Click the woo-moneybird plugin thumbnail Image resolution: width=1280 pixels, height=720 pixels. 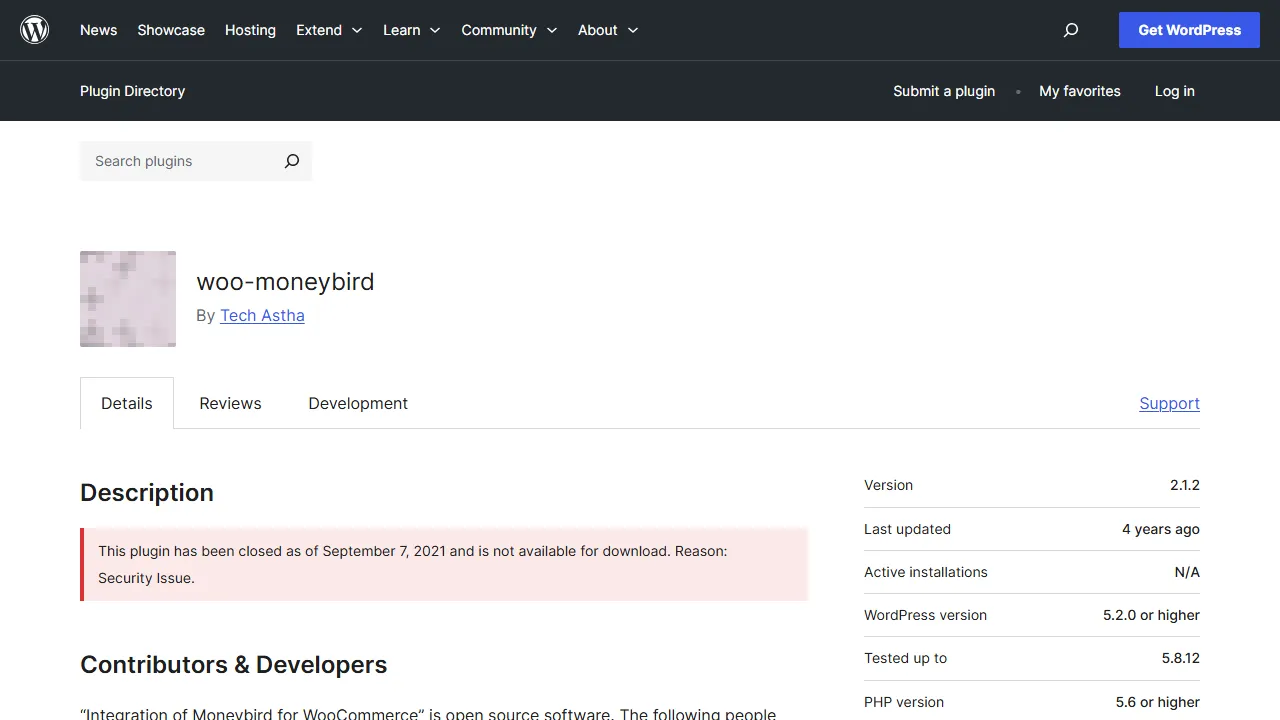click(127, 299)
